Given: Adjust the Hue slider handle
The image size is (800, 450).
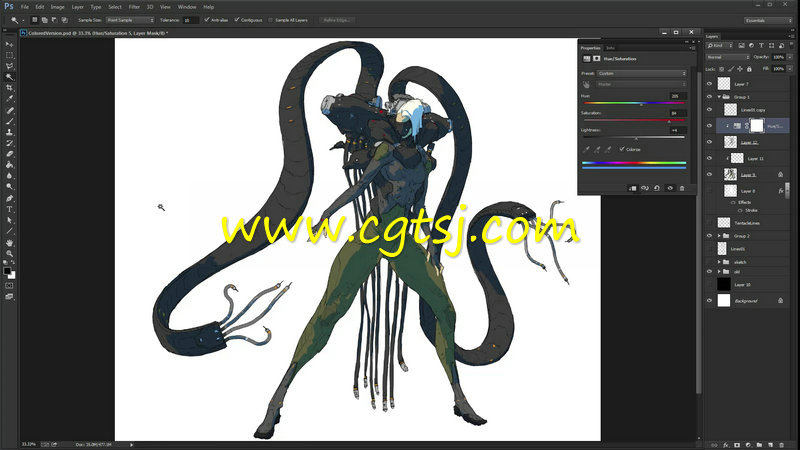Looking at the screenshot, I should tap(641, 105).
